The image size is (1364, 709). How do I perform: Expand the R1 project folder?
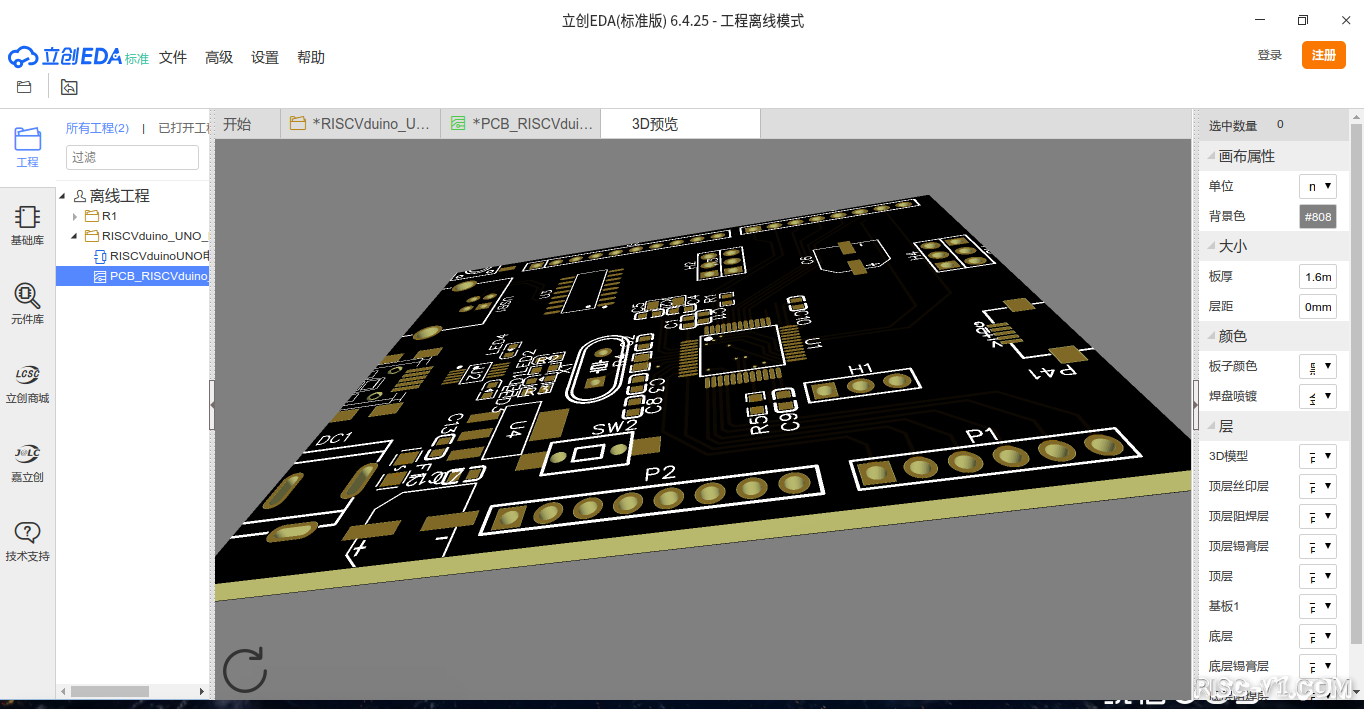click(x=73, y=216)
